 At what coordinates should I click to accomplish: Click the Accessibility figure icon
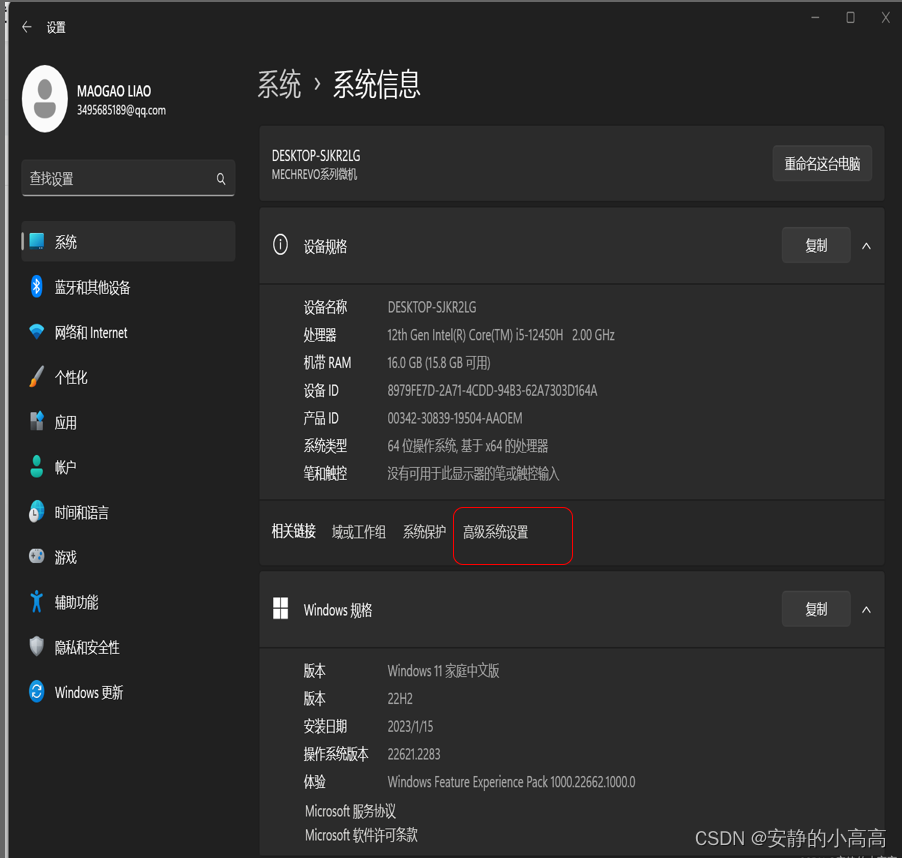coord(37,601)
